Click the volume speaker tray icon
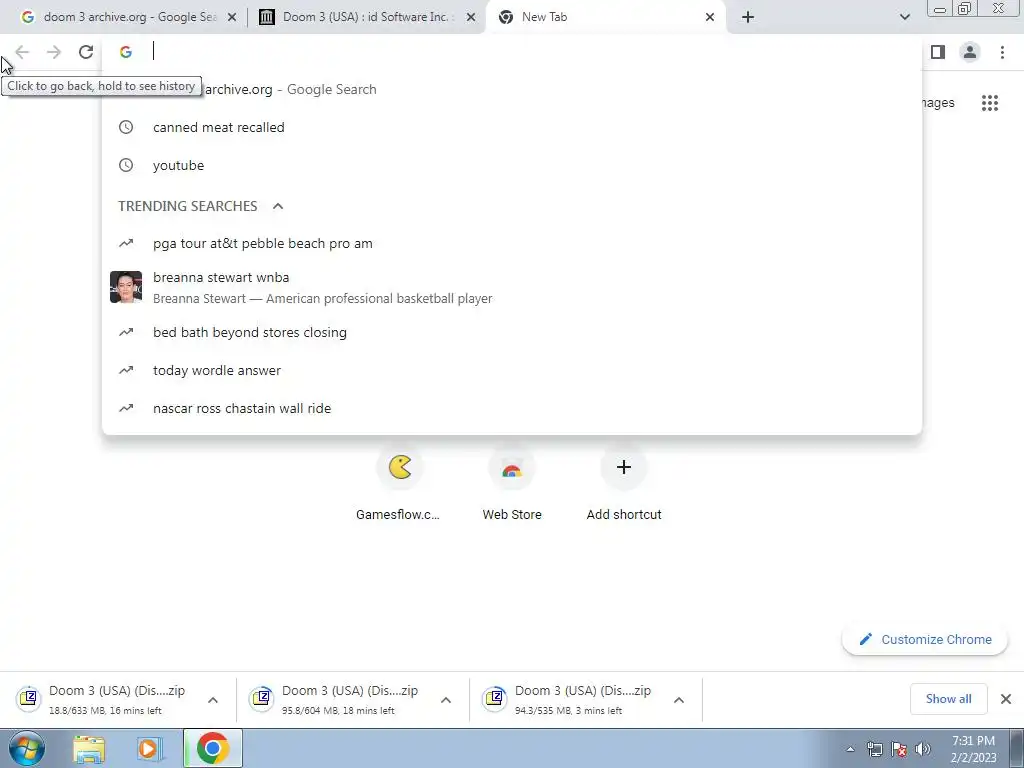 (923, 749)
